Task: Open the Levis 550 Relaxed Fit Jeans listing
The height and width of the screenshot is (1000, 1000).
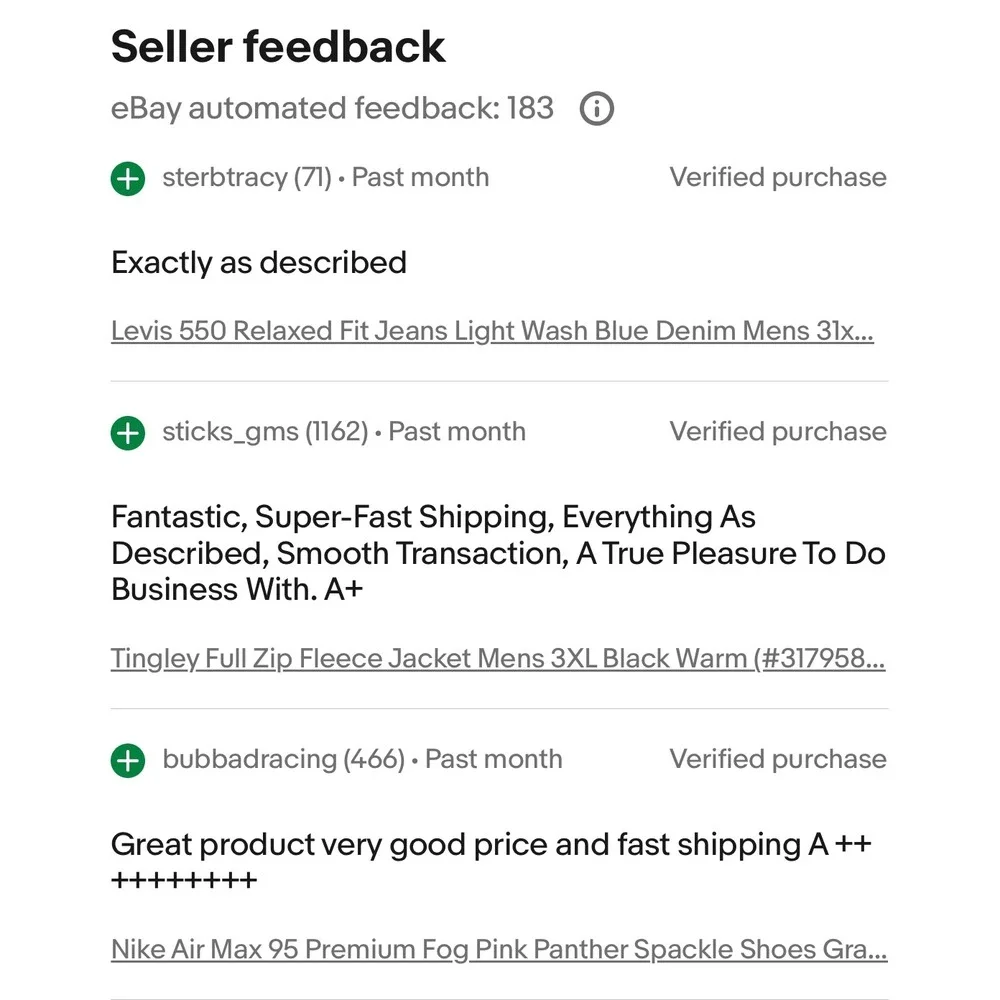Action: coord(492,331)
